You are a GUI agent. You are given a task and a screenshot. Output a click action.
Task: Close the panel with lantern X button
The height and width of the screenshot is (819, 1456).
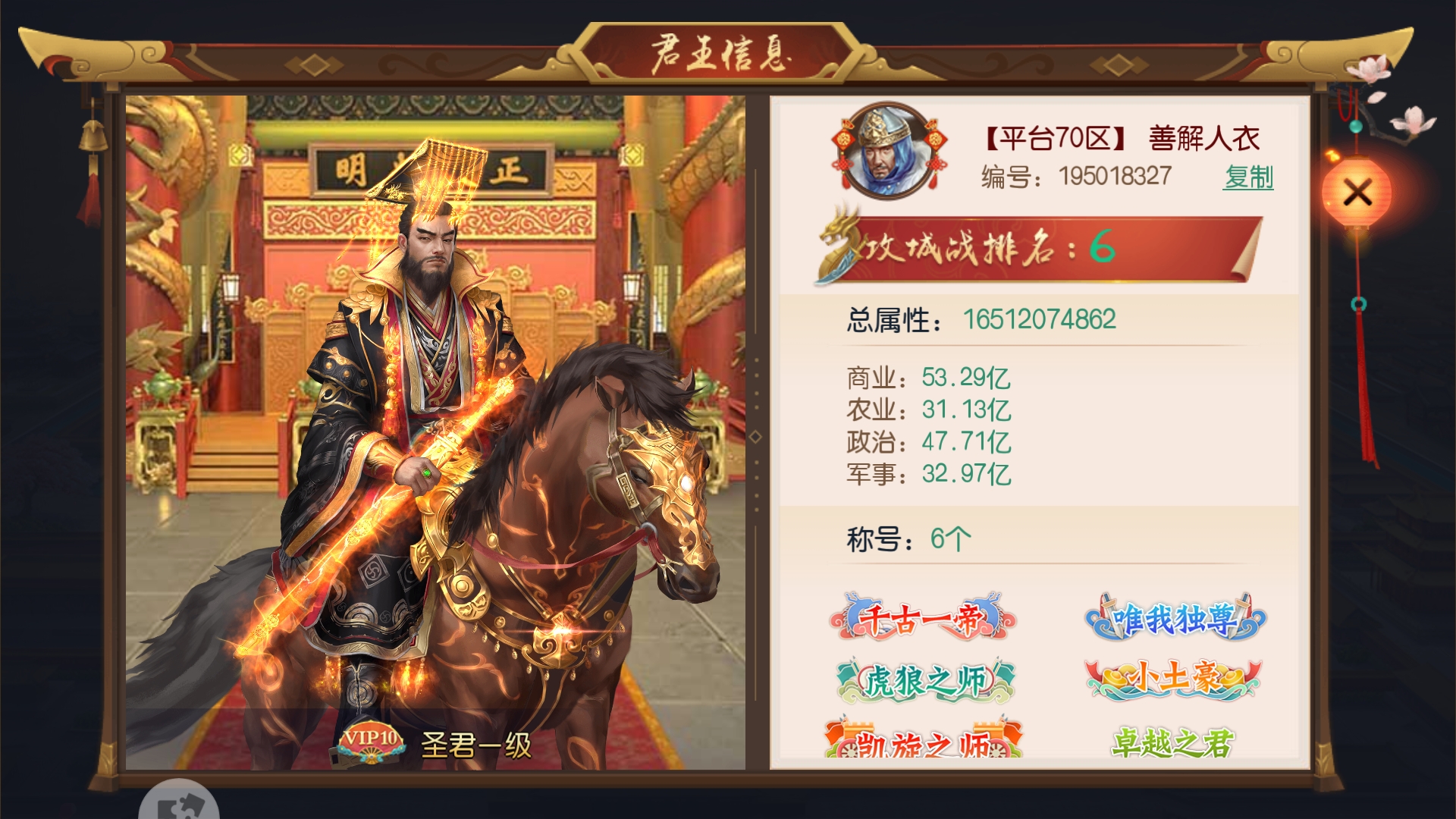tap(1357, 192)
